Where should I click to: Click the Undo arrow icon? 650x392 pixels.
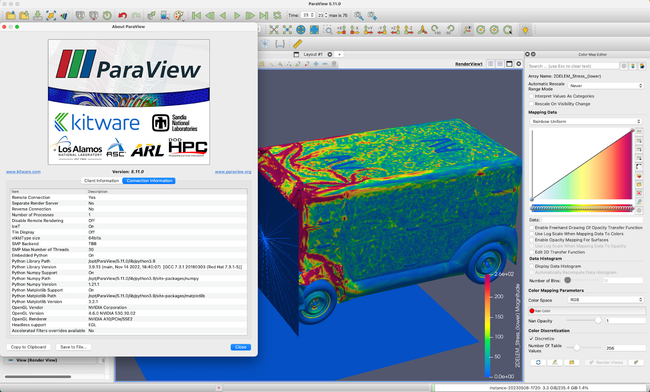tap(122, 16)
